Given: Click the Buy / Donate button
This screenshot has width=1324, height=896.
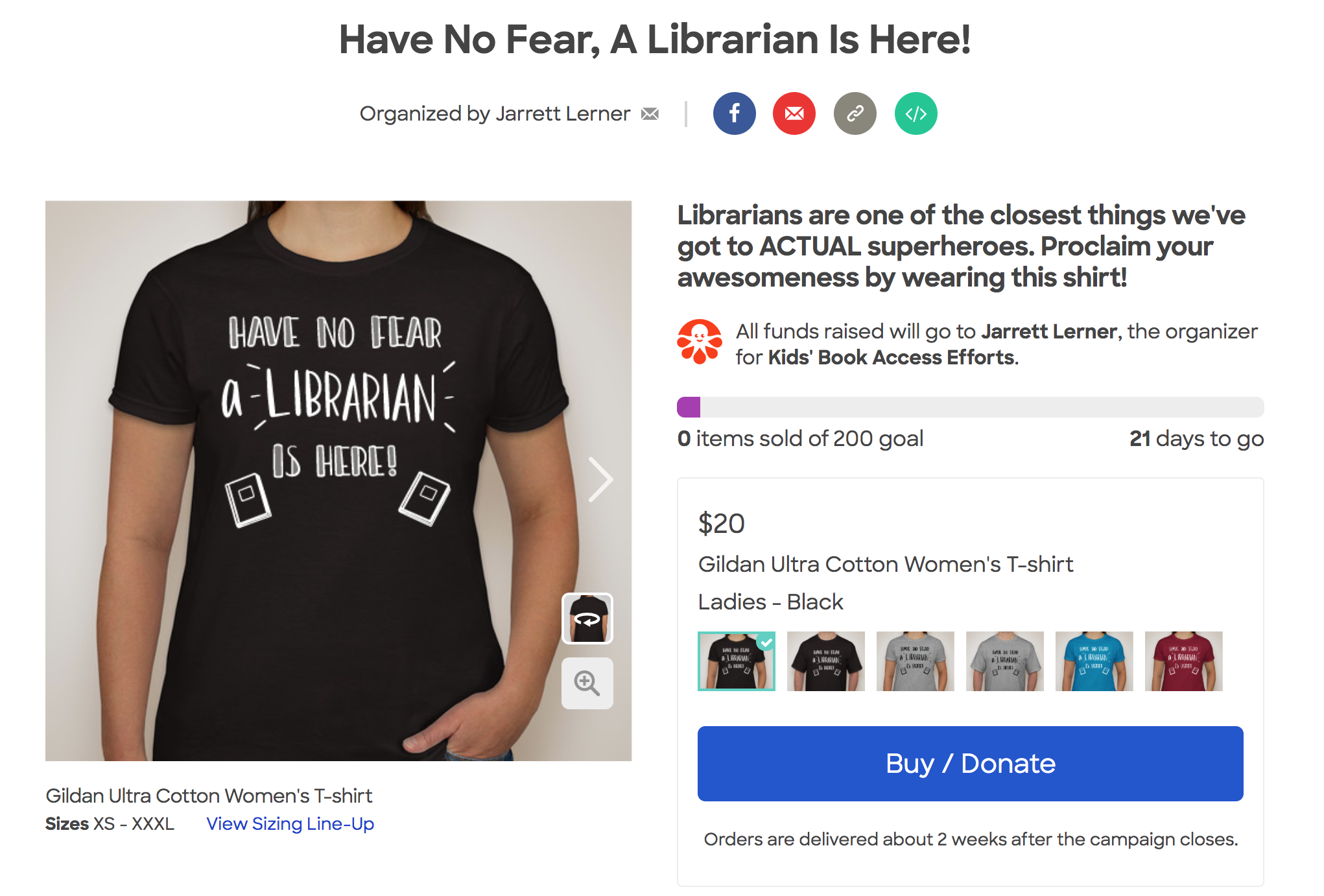Looking at the screenshot, I should tap(970, 763).
